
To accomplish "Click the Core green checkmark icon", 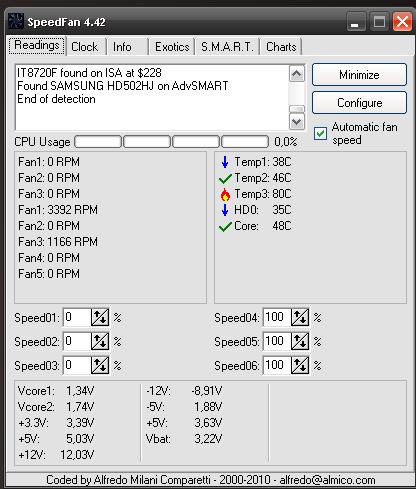I will 225,227.
